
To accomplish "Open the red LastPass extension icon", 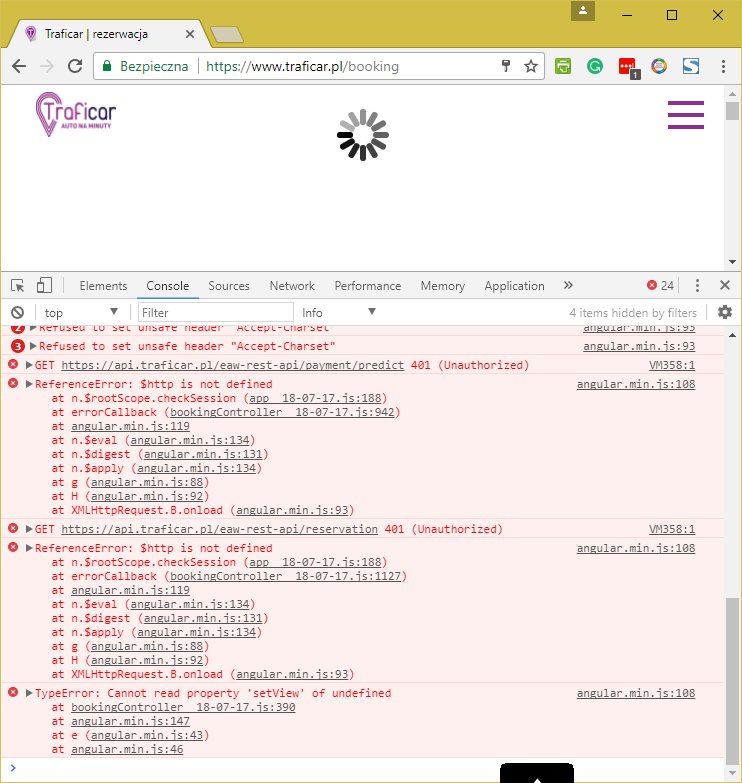I will (x=628, y=67).
